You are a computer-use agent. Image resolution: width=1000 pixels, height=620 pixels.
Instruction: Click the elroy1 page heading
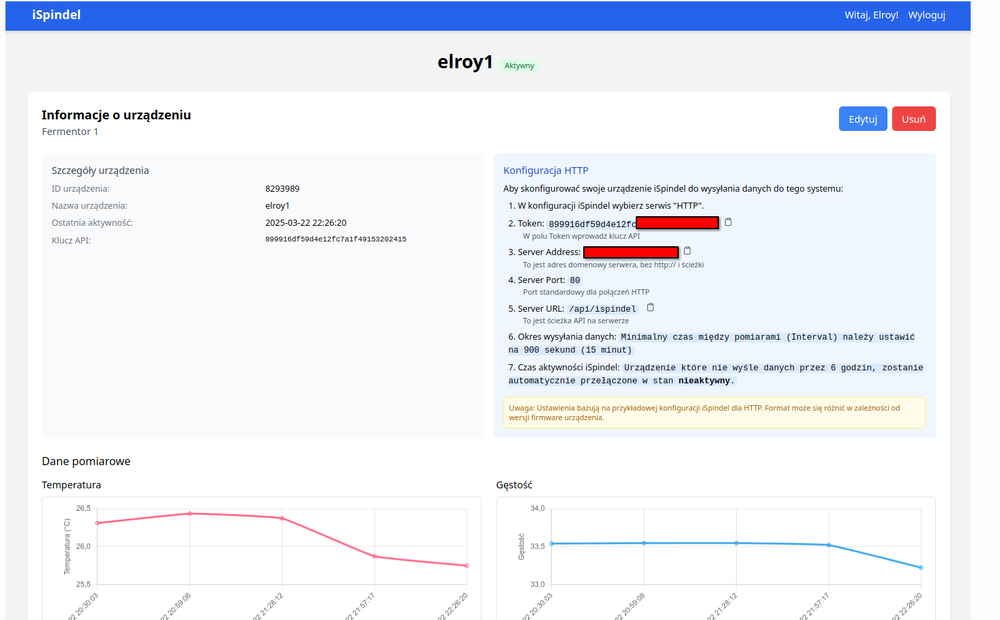click(x=465, y=62)
